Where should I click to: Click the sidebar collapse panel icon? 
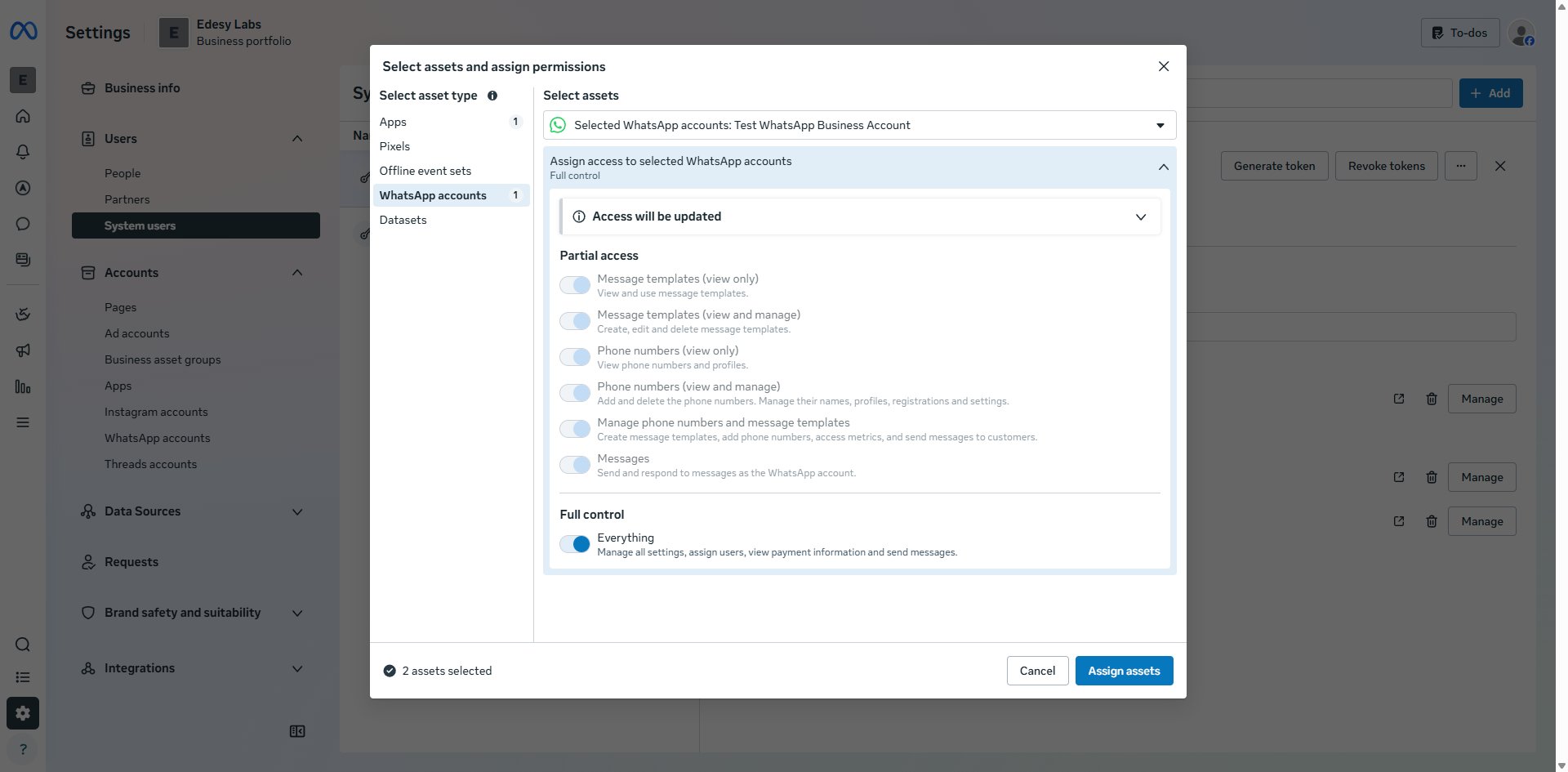coord(297,731)
